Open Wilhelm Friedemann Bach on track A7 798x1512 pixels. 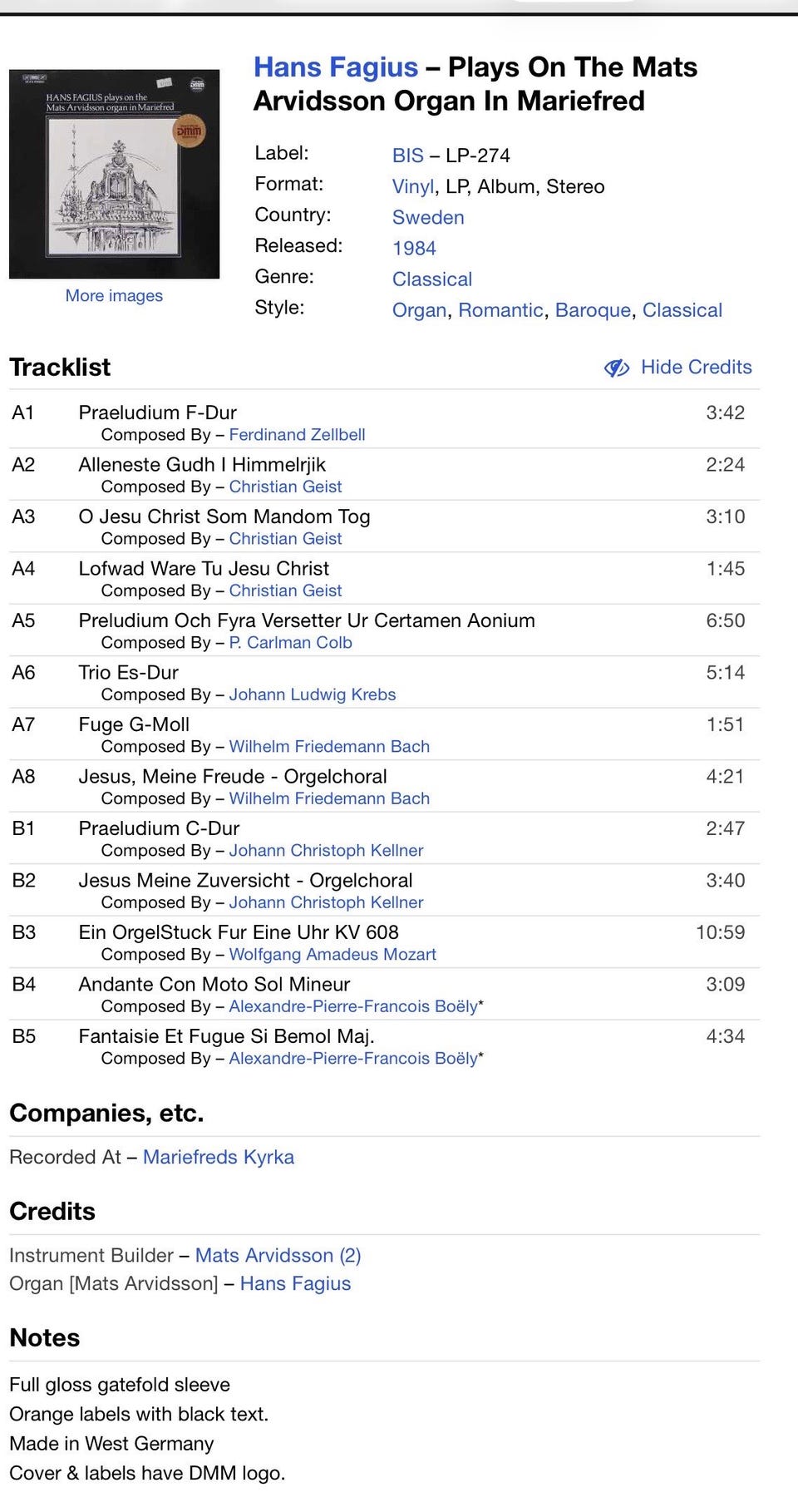[x=329, y=746]
